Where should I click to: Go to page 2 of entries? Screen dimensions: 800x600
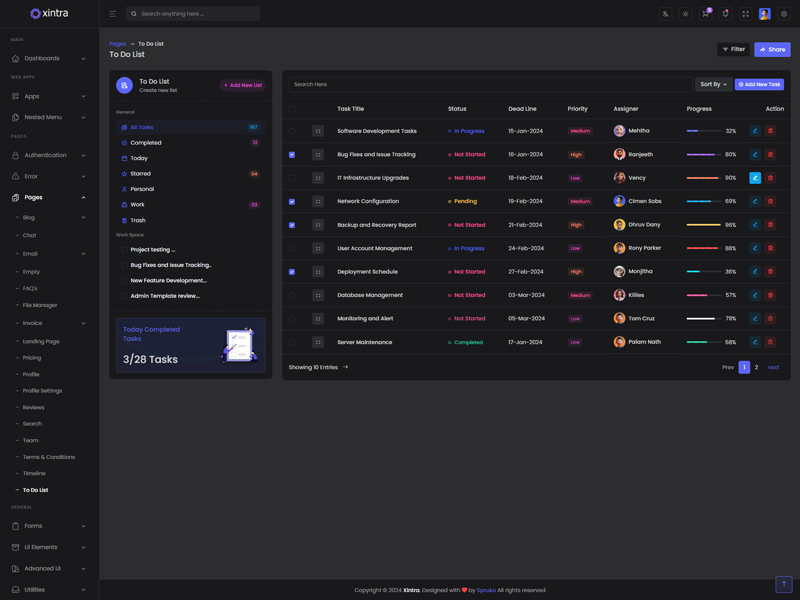[x=756, y=367]
